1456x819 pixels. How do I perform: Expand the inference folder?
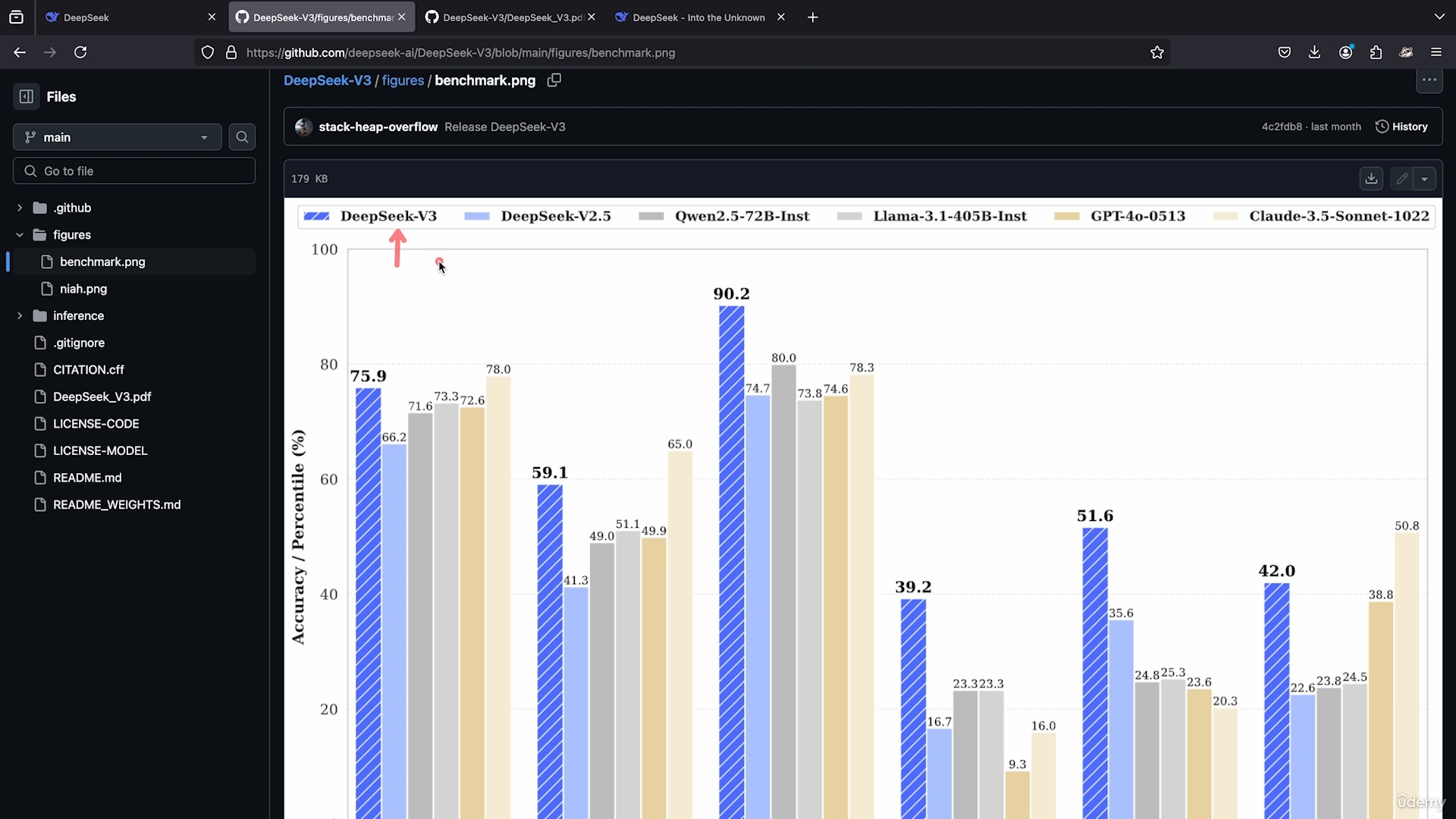(x=20, y=315)
